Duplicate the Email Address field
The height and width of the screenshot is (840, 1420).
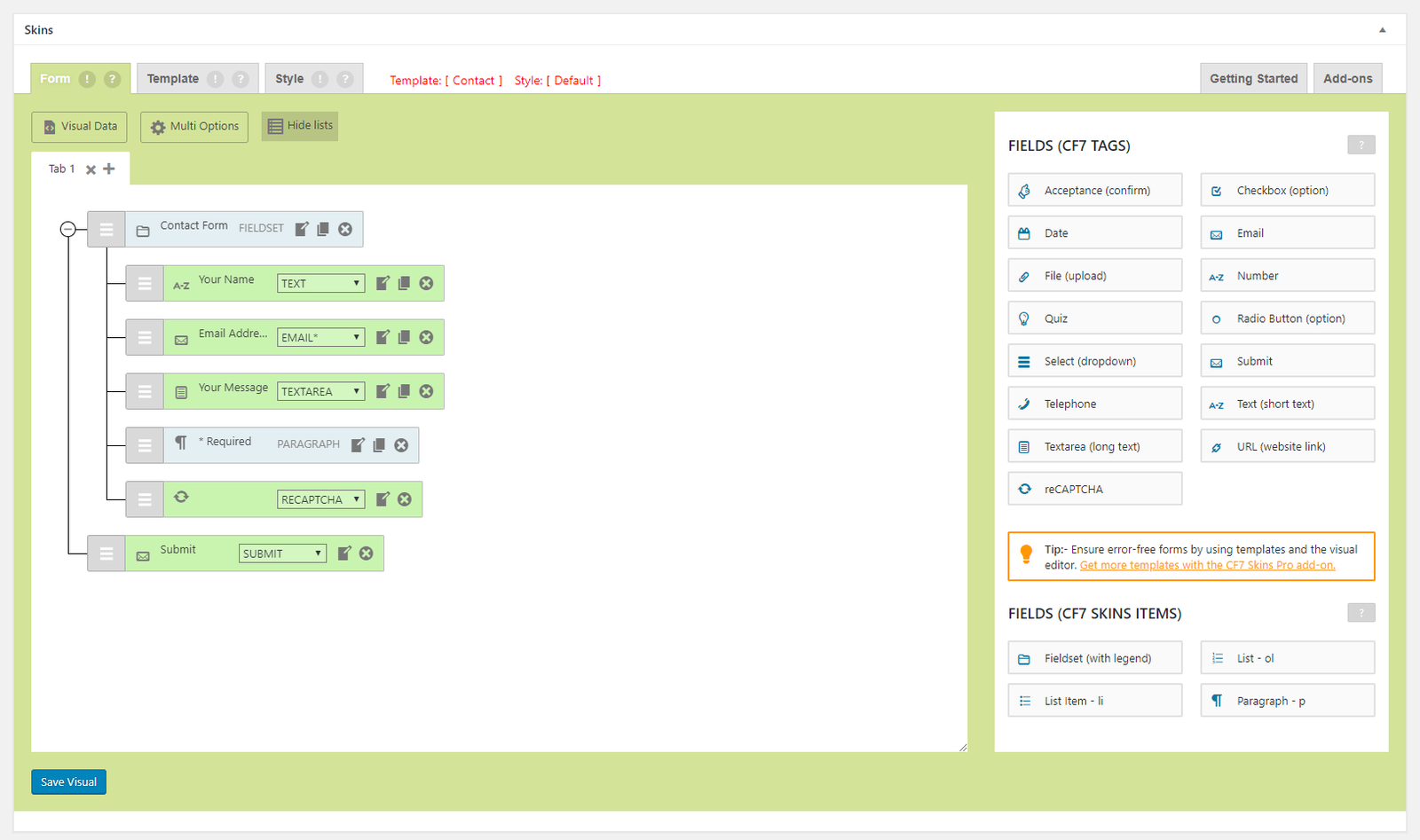click(x=404, y=338)
